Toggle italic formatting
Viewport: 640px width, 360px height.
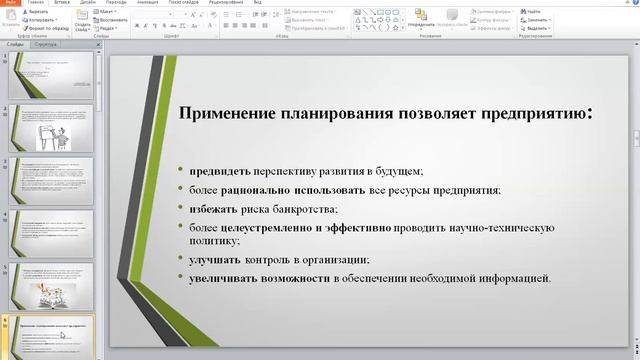pos(146,26)
